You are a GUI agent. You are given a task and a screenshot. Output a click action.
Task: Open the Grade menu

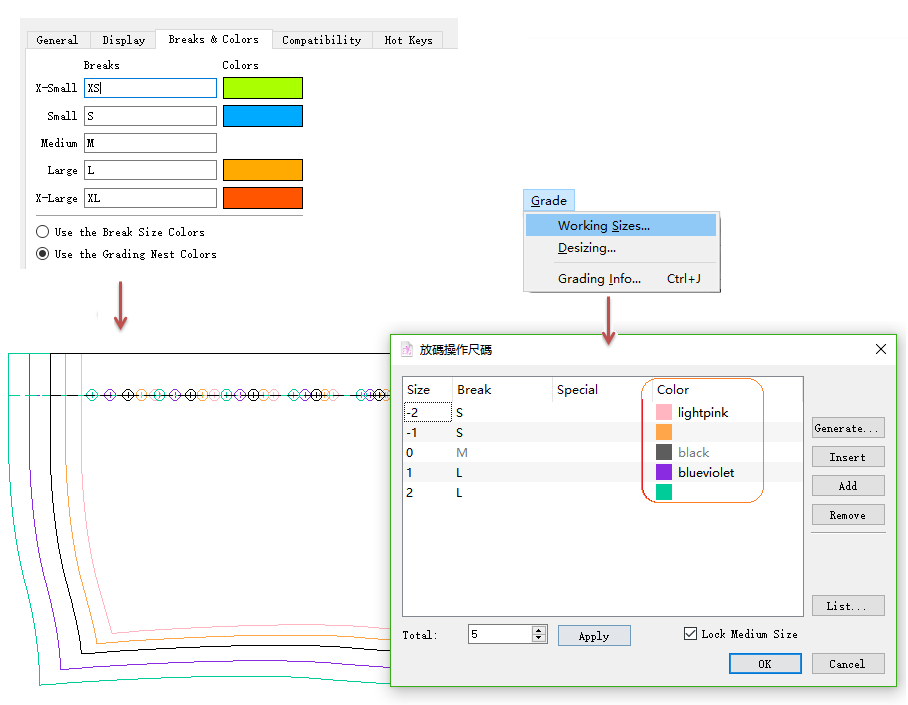(x=549, y=201)
